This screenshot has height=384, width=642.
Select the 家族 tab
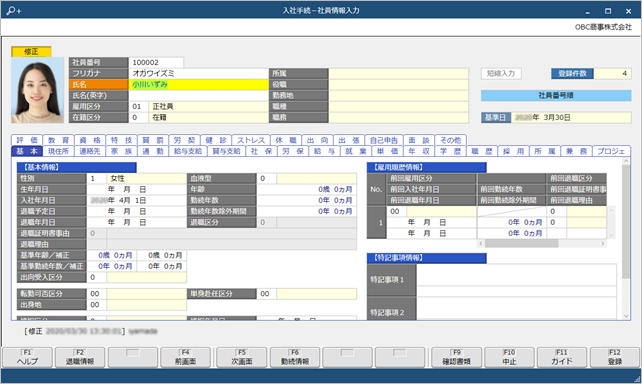121,151
